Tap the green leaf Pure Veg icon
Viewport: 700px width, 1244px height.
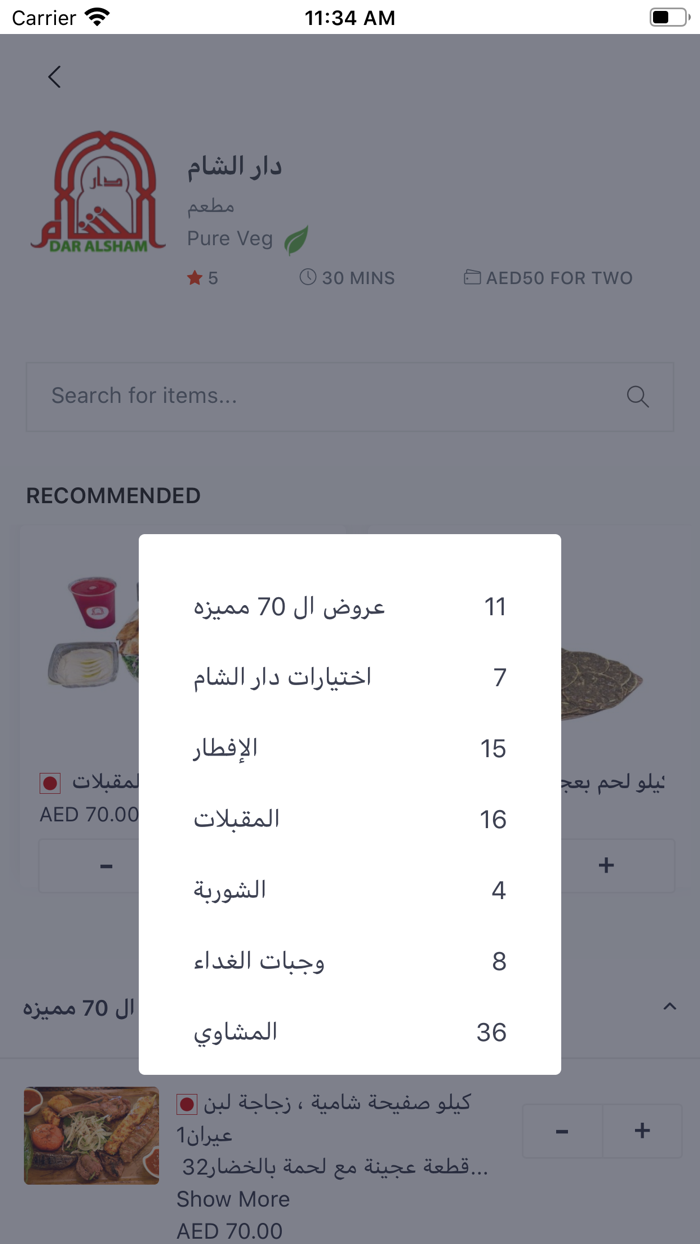[x=295, y=238]
